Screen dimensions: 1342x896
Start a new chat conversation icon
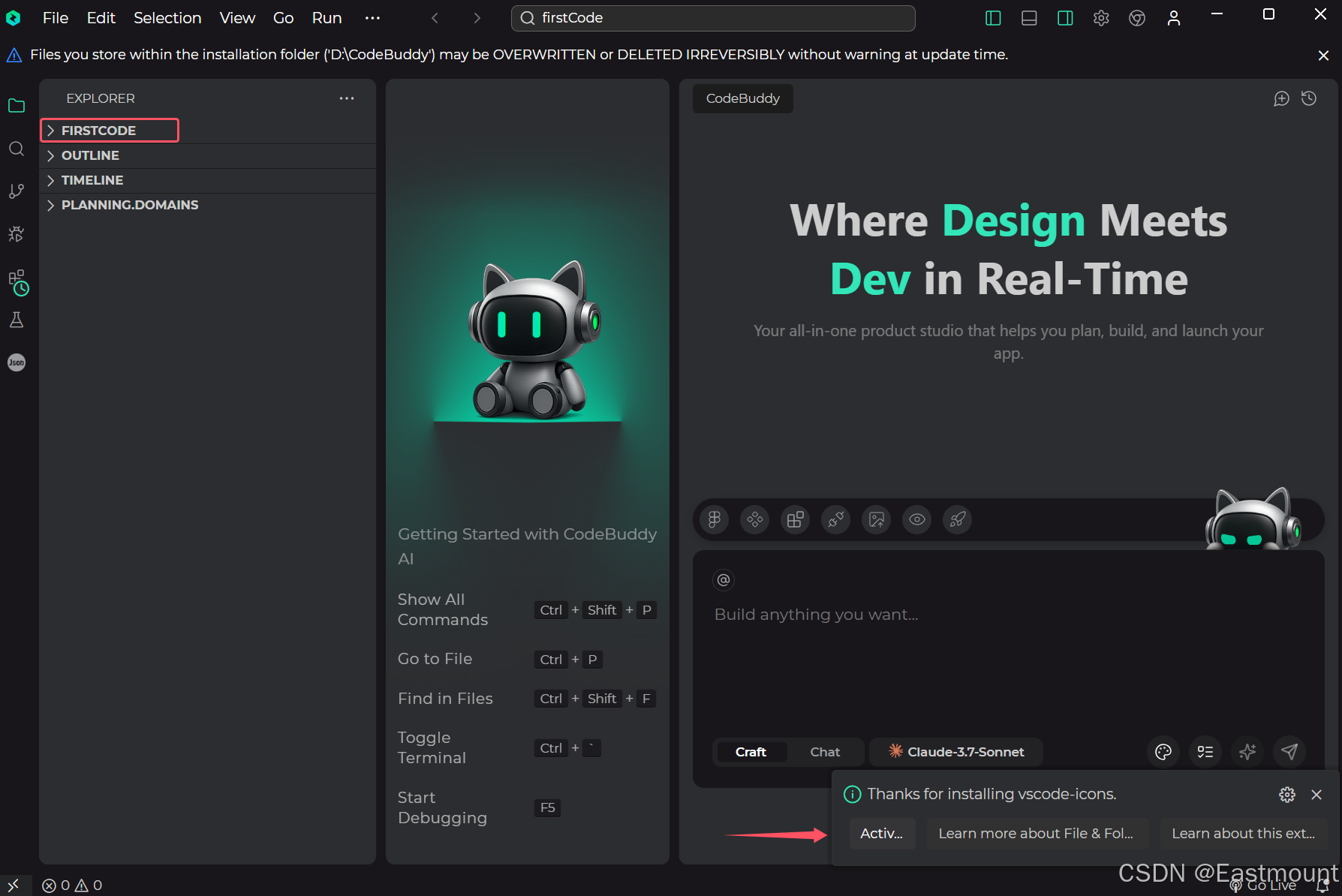click(x=1282, y=98)
